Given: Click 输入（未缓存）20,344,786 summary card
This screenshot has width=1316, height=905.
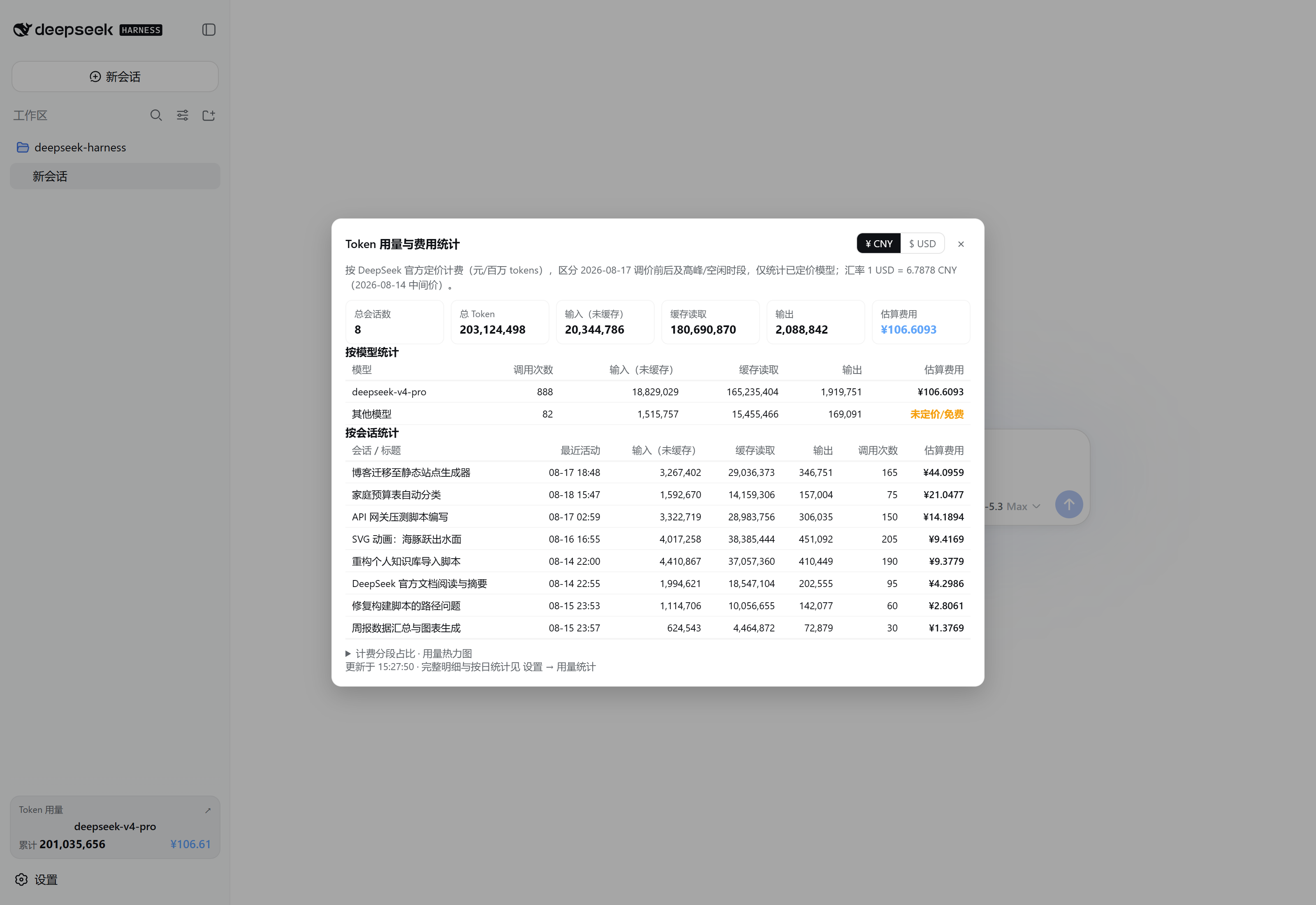Looking at the screenshot, I should 605,322.
